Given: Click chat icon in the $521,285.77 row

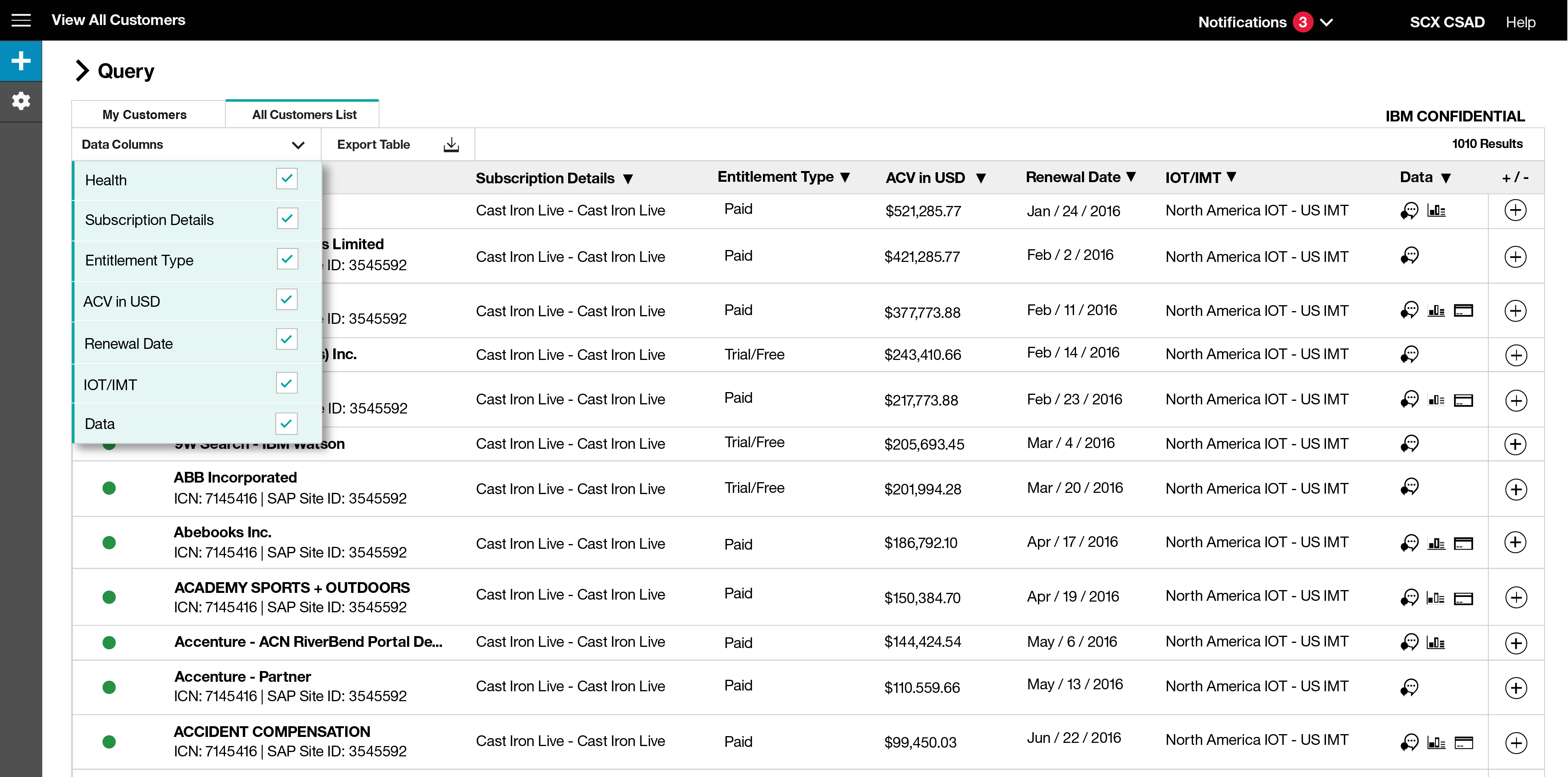Looking at the screenshot, I should pyautogui.click(x=1409, y=211).
